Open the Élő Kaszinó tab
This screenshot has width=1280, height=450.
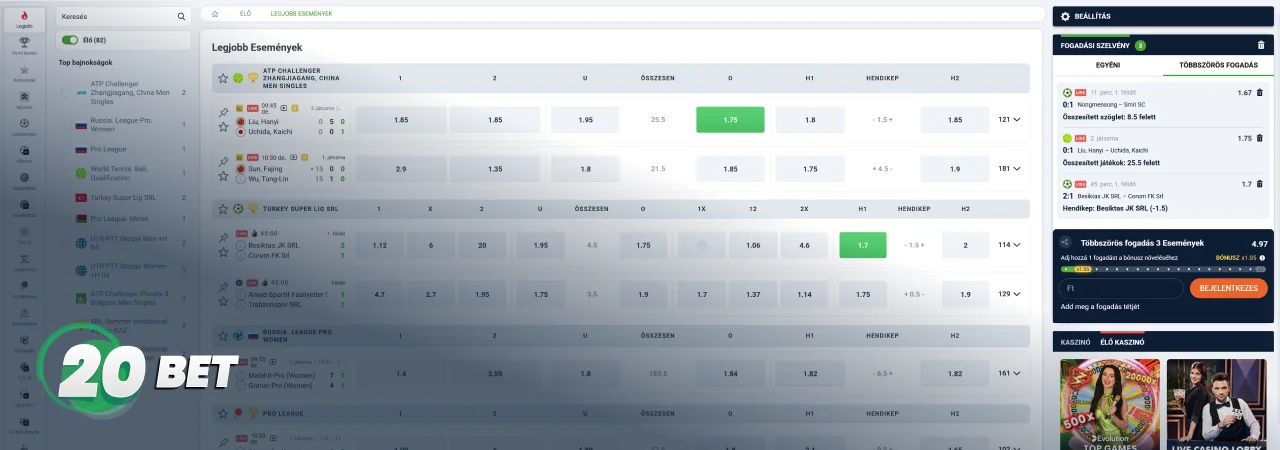point(1122,342)
